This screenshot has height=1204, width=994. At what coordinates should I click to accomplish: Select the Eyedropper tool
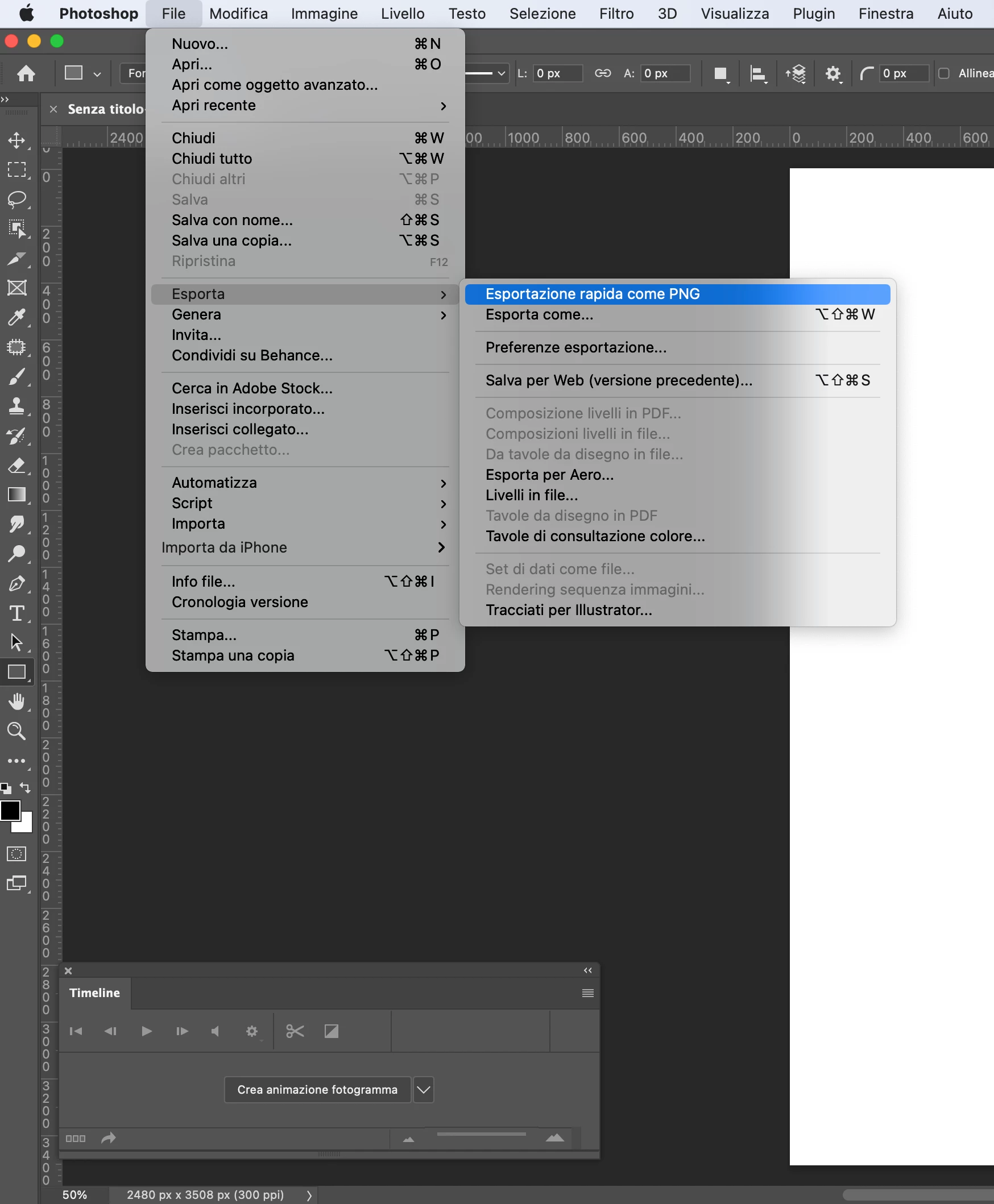click(16, 317)
